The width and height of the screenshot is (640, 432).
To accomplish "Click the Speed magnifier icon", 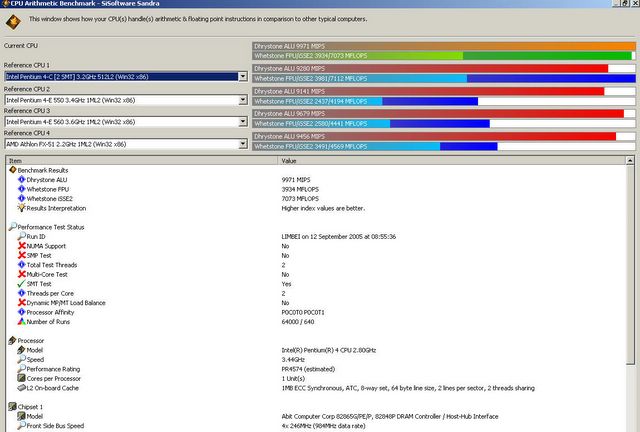I will (22, 359).
